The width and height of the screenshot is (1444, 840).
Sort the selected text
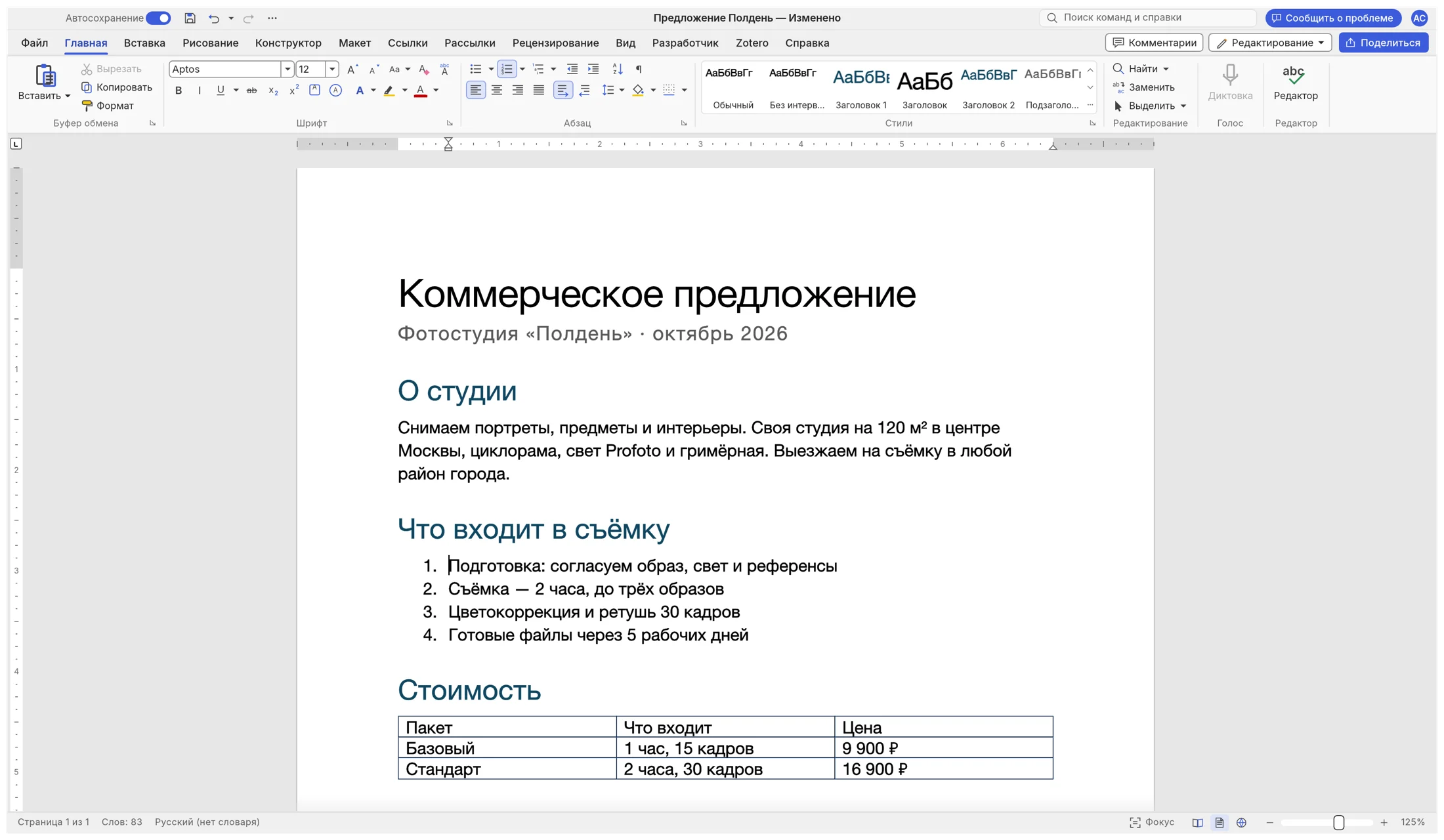(x=617, y=69)
